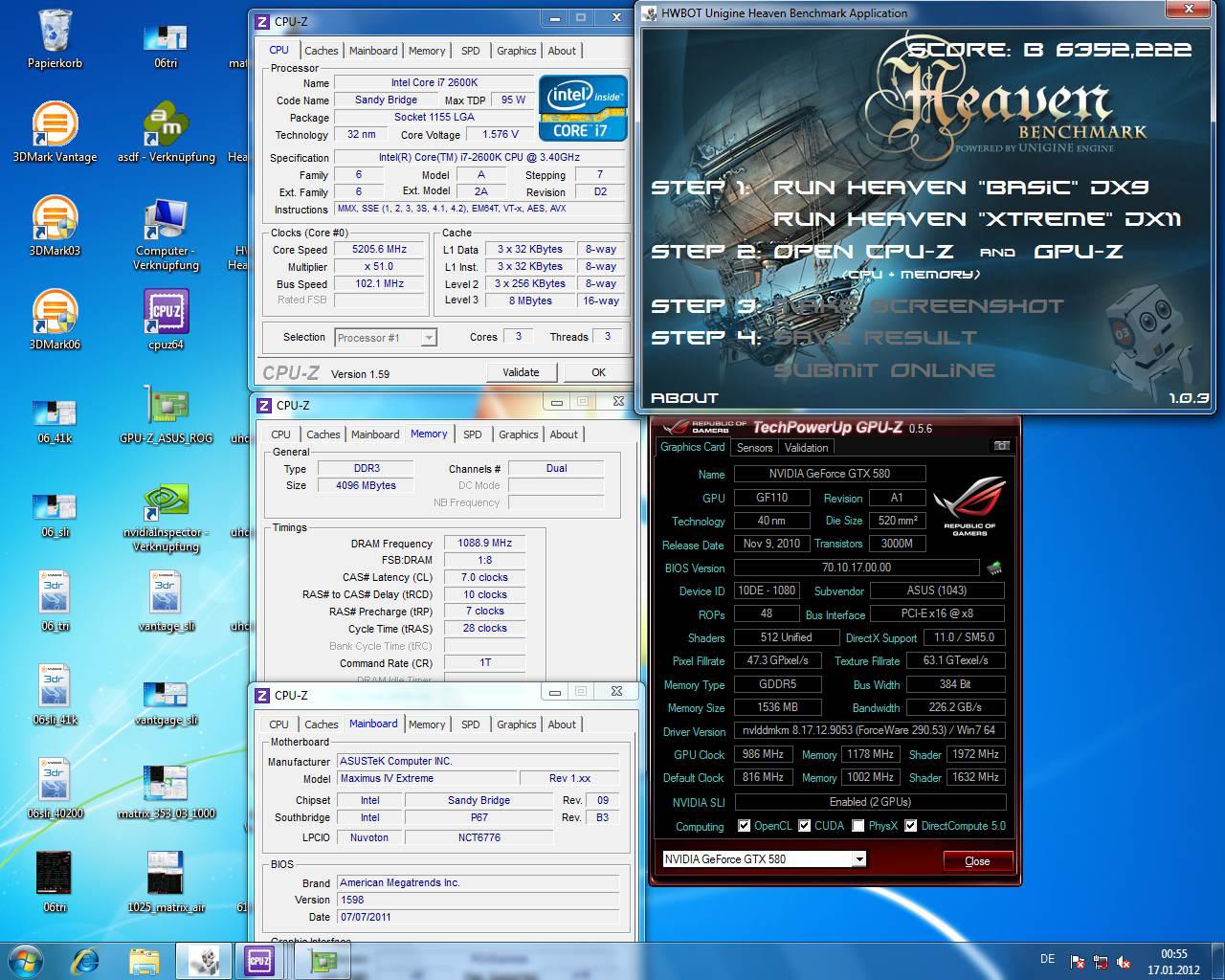The image size is (1225, 980).
Task: Click the DRAM Frequency value field
Action: [485, 543]
